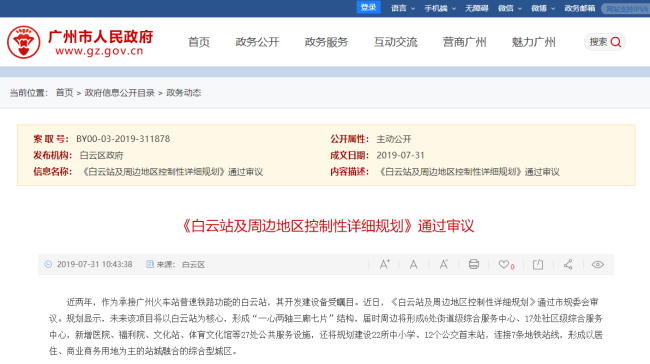Open 政务公开 navigation item
The height and width of the screenshot is (364, 650).
click(257, 42)
